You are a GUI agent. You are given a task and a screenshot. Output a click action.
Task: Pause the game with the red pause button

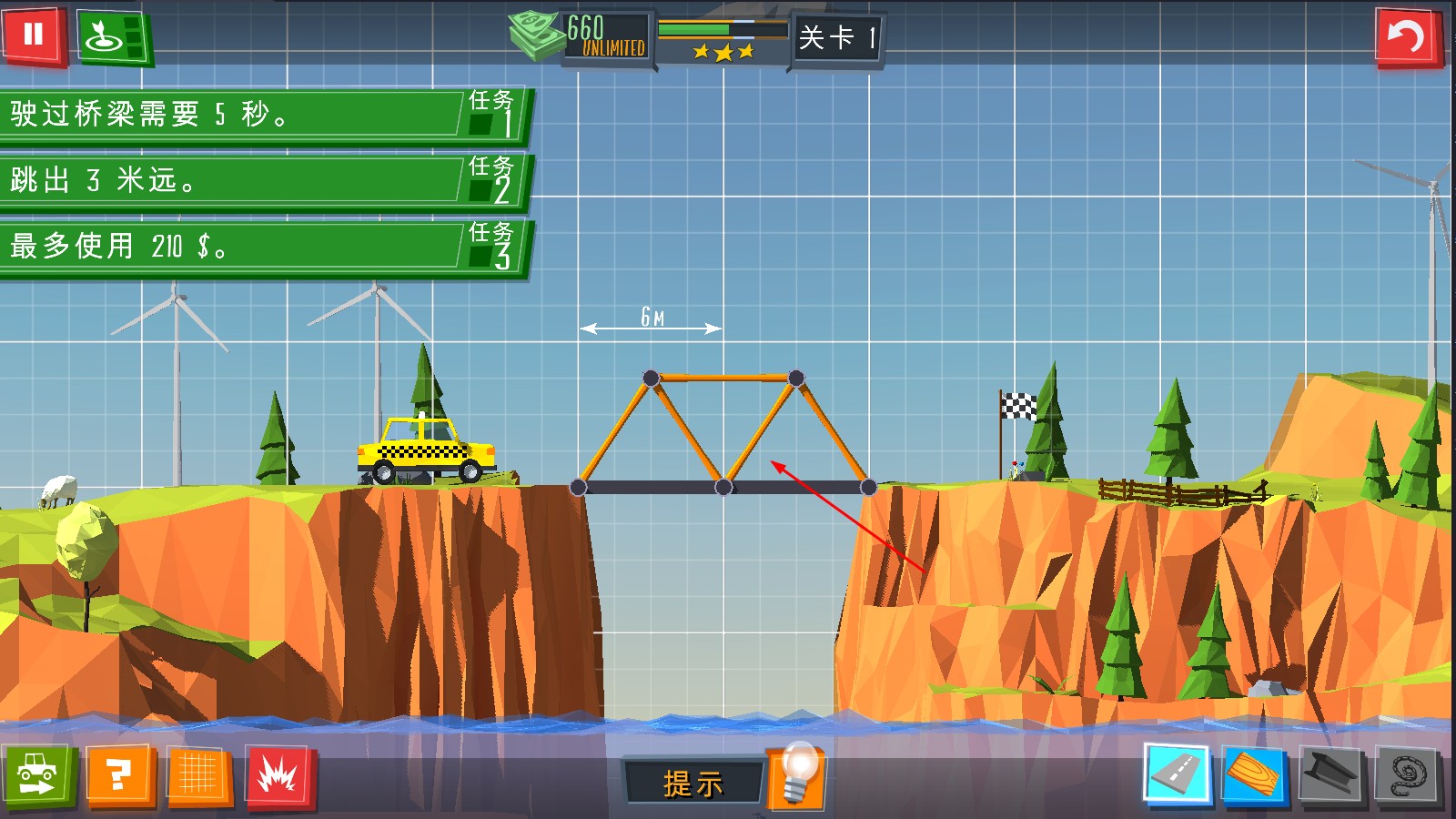tap(34, 35)
